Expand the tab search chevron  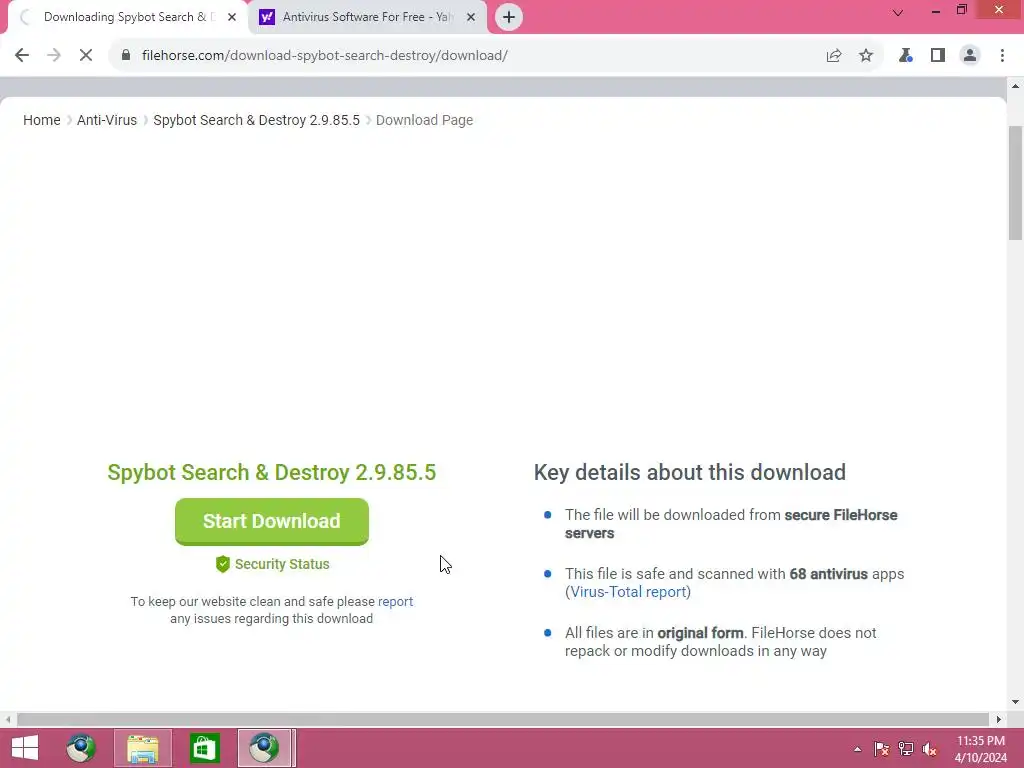click(898, 12)
